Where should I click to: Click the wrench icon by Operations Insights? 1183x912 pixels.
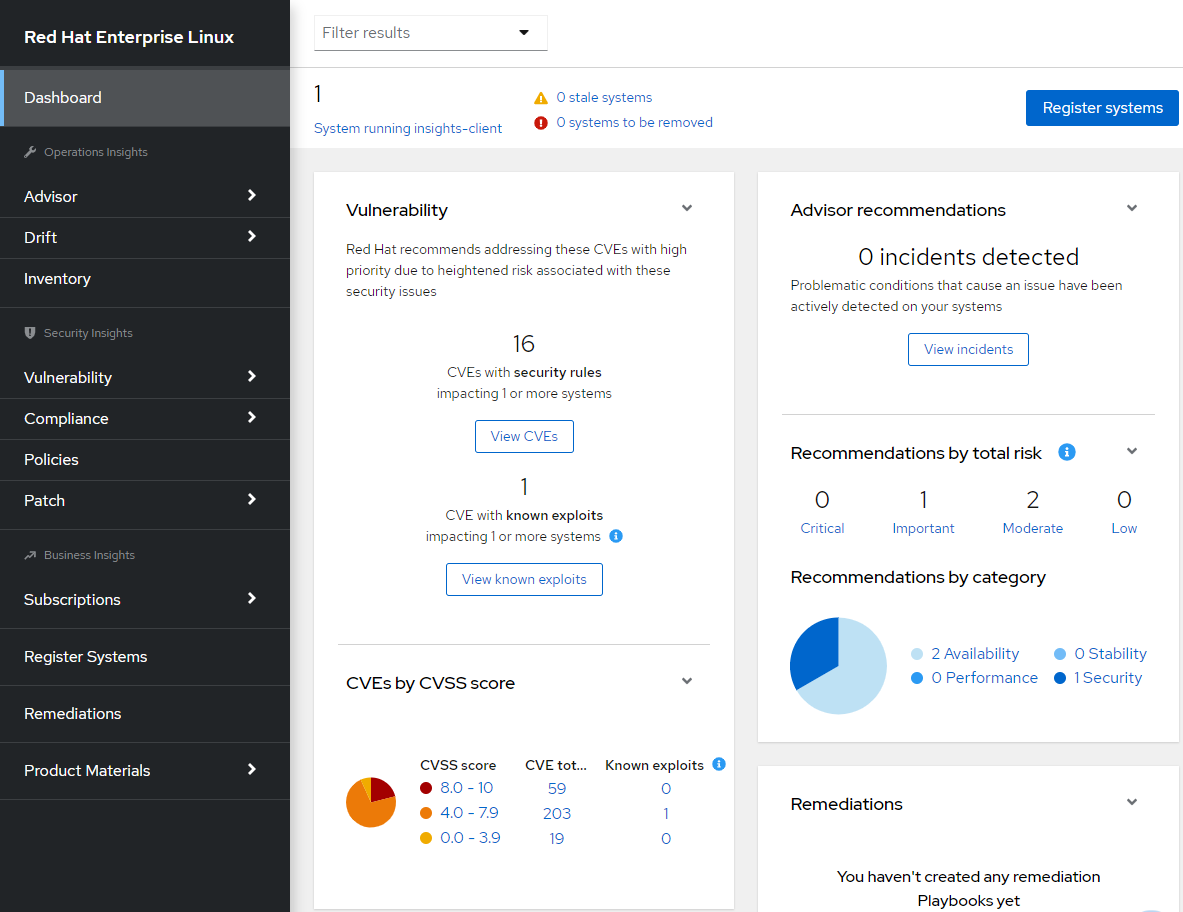click(x=30, y=152)
